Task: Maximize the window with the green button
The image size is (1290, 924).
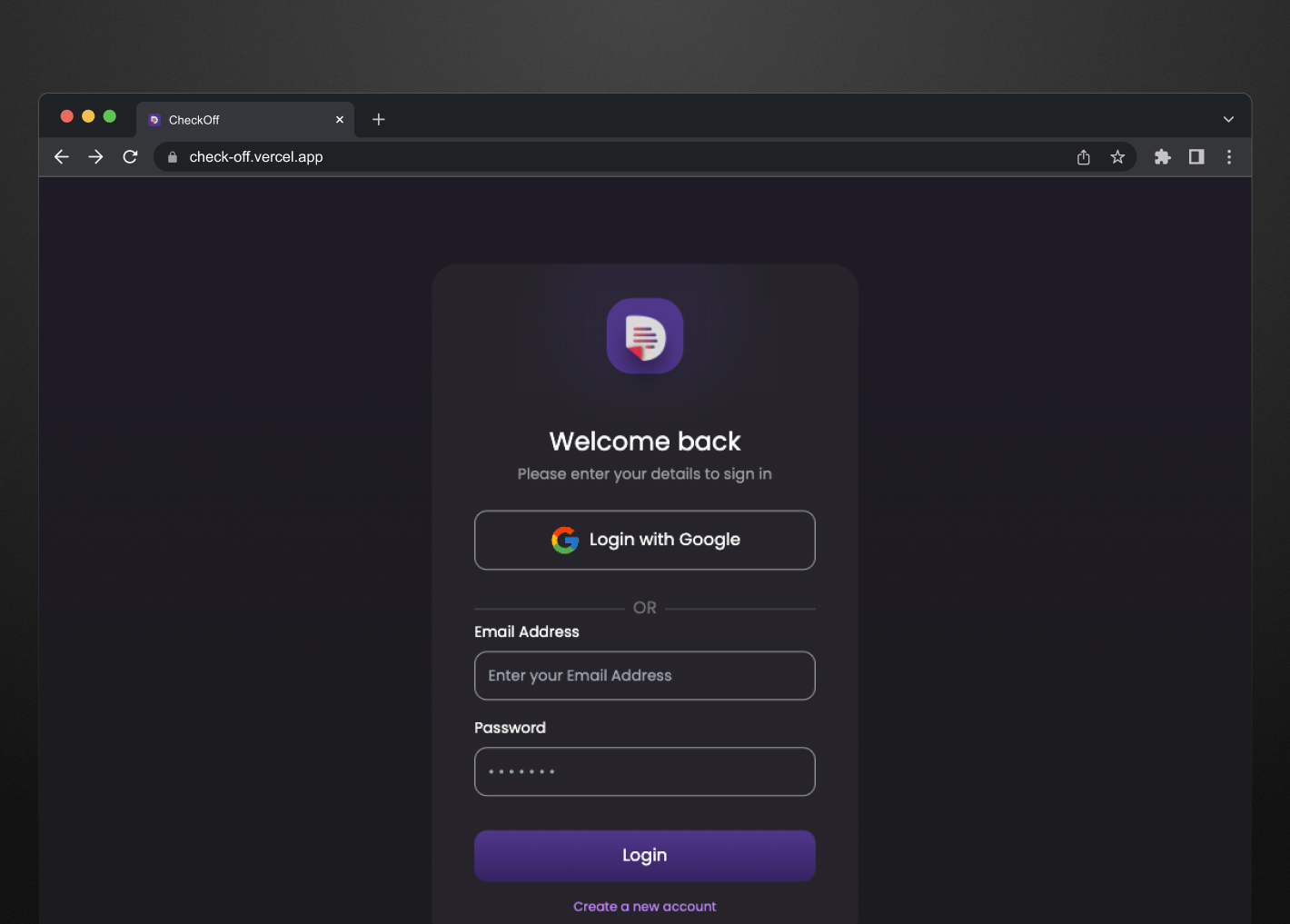Action: [x=110, y=116]
